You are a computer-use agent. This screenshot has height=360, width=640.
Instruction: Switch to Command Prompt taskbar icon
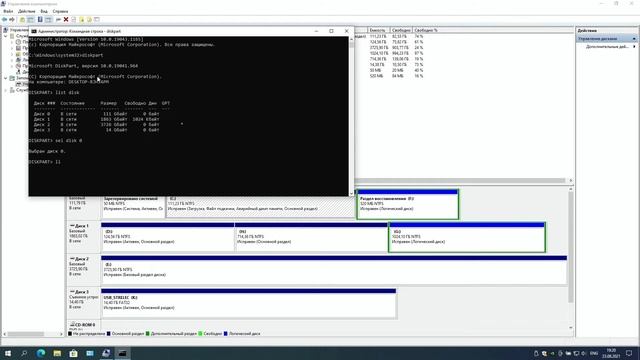(122, 353)
